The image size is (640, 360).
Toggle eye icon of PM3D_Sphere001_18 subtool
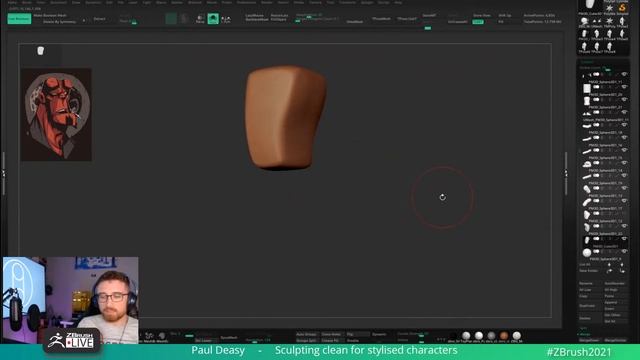[x=624, y=125]
